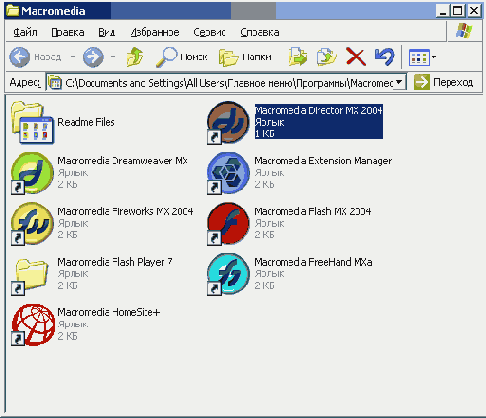This screenshot has height=418, width=486.
Task: Click the address bar path field
Action: (226, 82)
